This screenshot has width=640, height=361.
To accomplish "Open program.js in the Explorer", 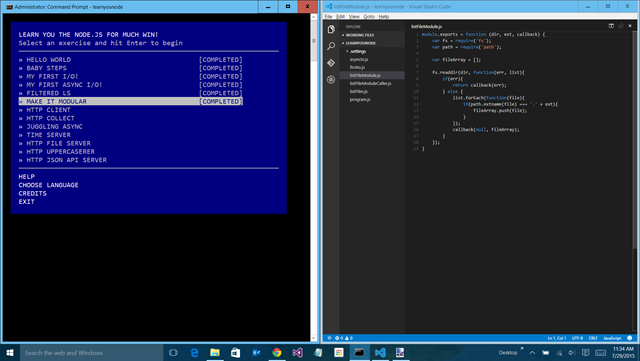I will pos(360,100).
